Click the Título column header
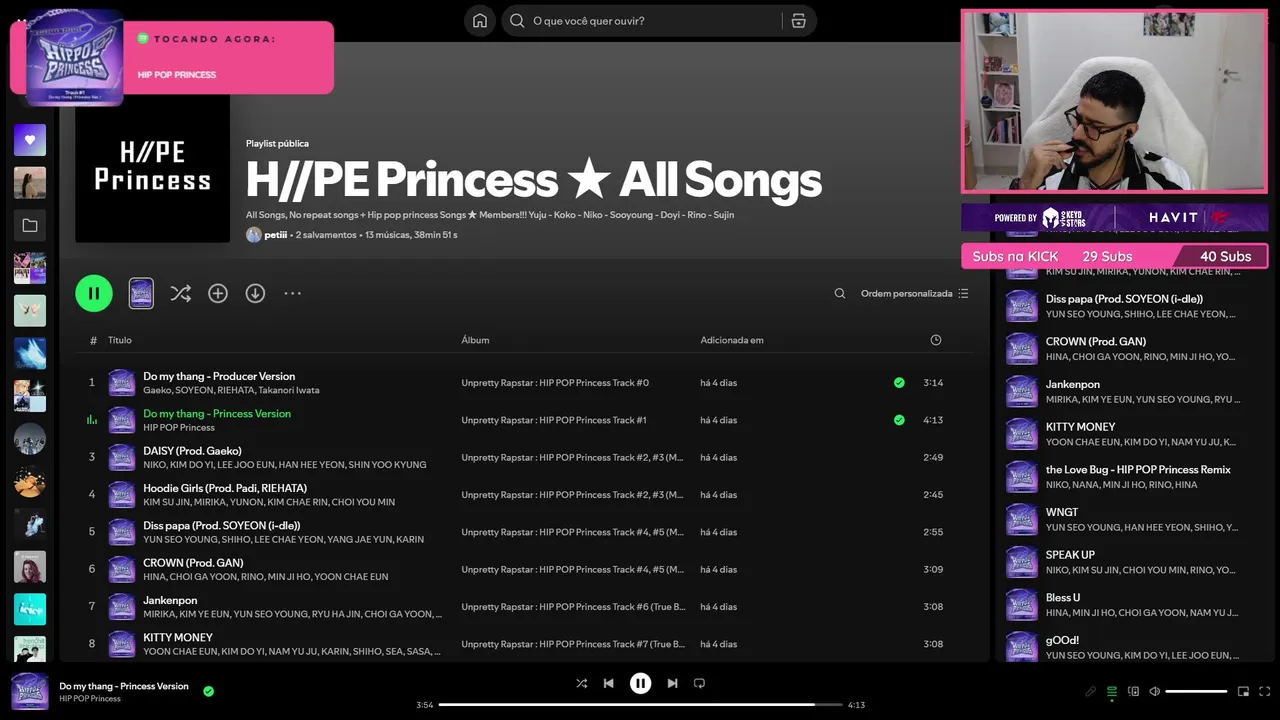 click(120, 340)
